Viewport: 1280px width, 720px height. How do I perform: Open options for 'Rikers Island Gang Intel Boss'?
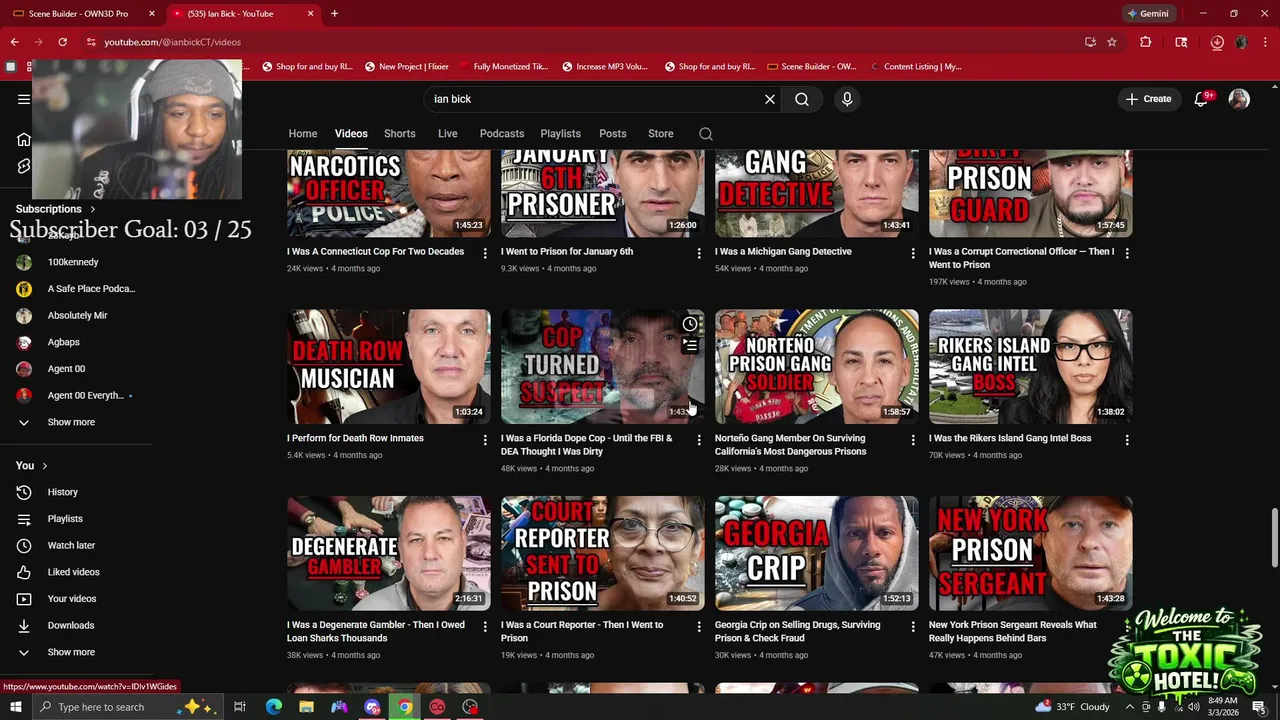[1127, 440]
